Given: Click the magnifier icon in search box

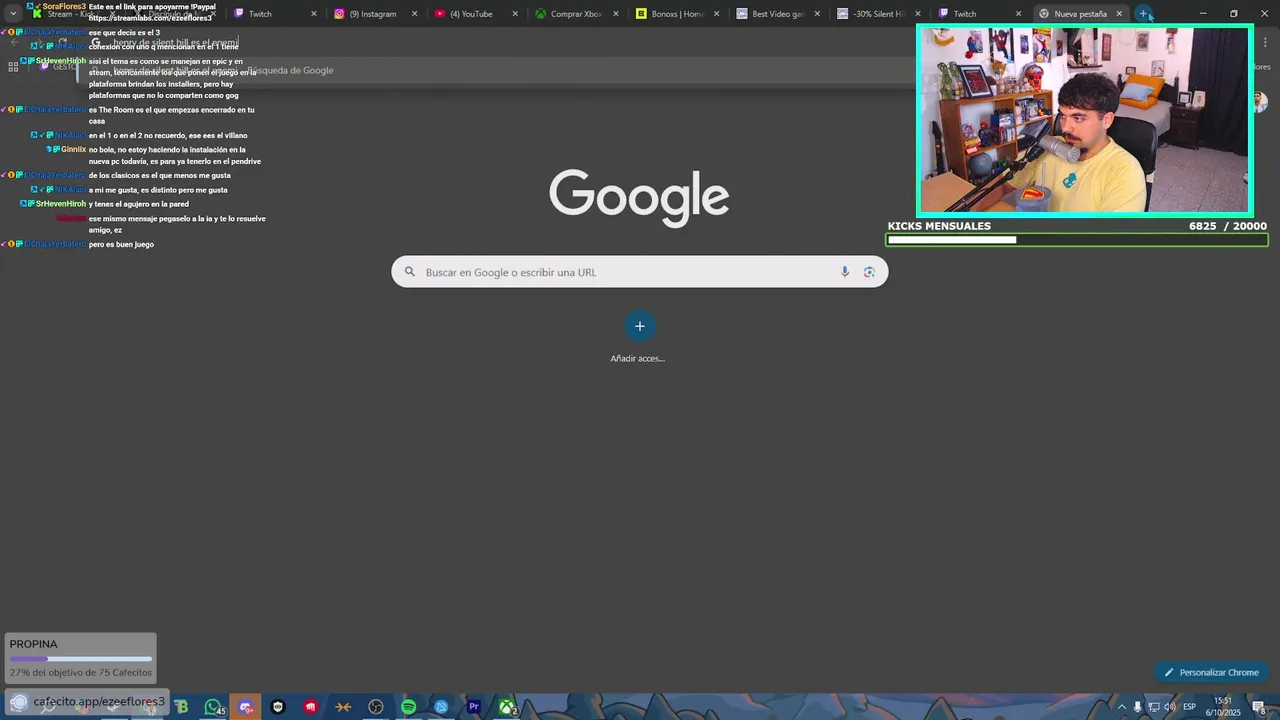Looking at the screenshot, I should point(409,272).
